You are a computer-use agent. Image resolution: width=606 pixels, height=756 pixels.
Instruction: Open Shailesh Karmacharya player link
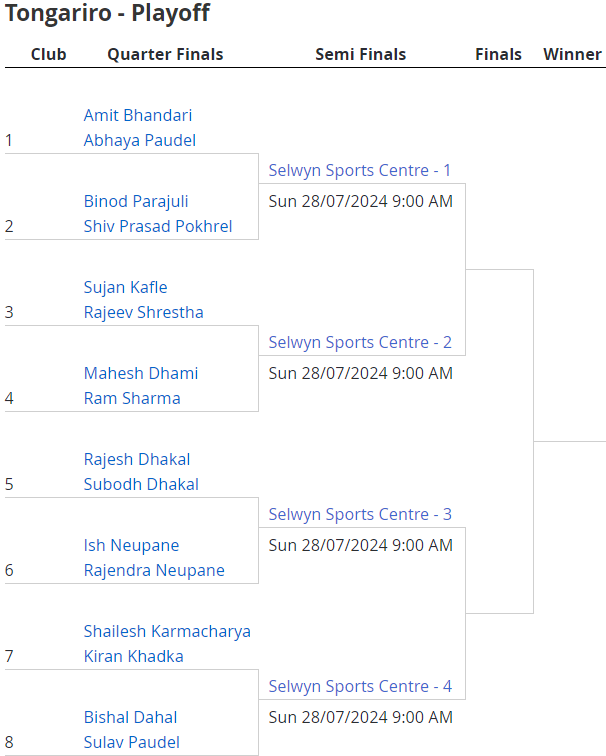[167, 632]
